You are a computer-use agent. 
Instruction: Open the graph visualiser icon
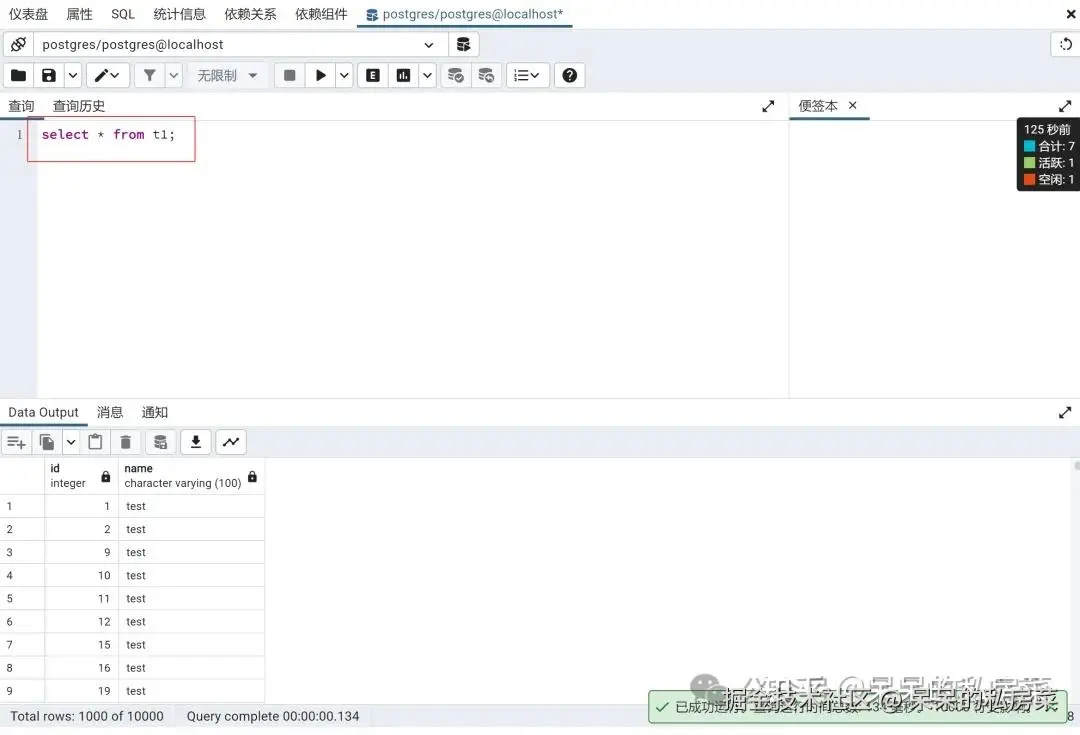pyautogui.click(x=231, y=442)
